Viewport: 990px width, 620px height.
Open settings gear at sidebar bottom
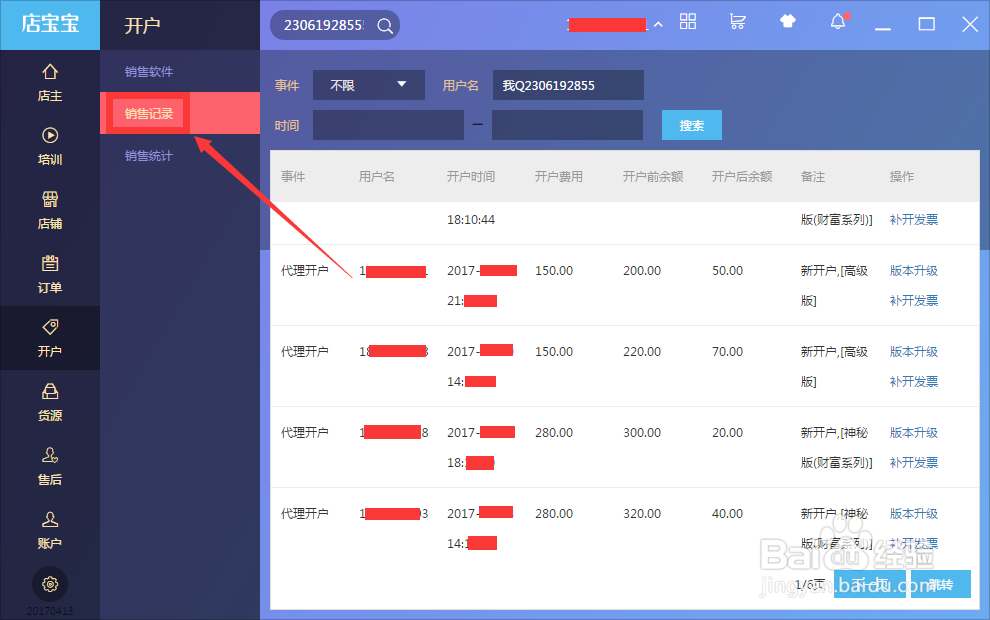50,585
